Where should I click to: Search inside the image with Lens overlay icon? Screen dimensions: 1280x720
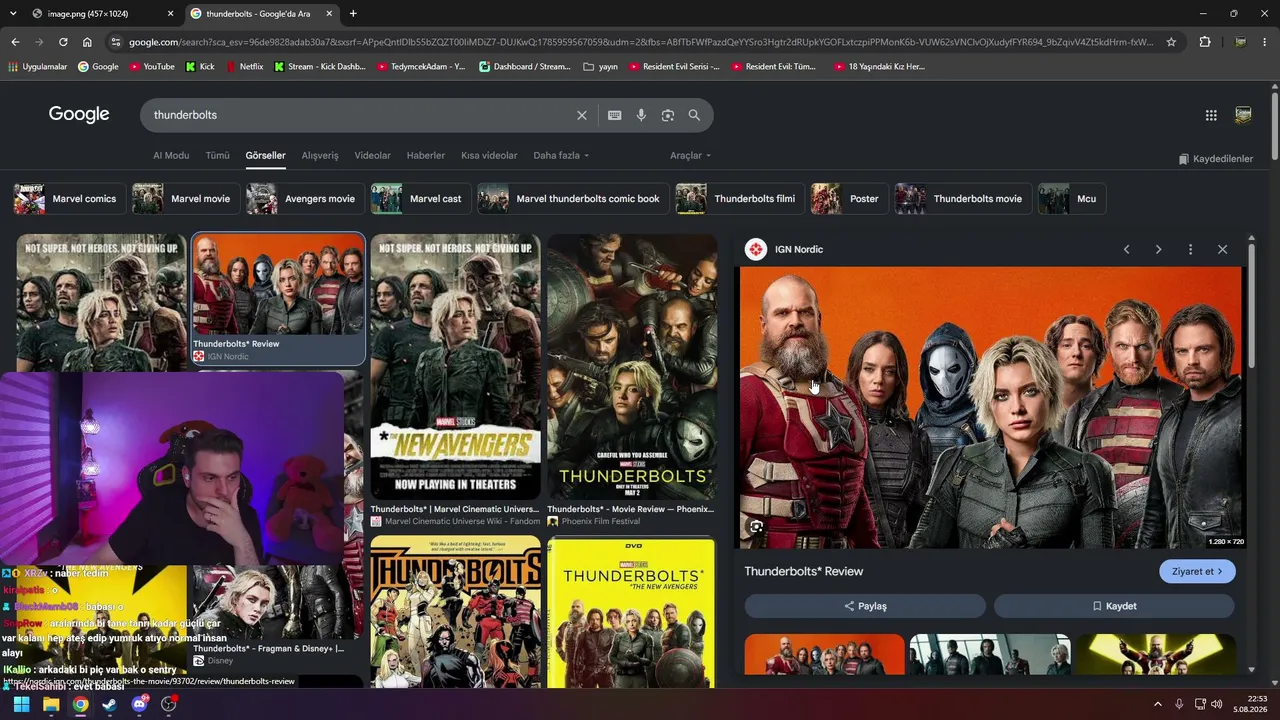coord(757,527)
